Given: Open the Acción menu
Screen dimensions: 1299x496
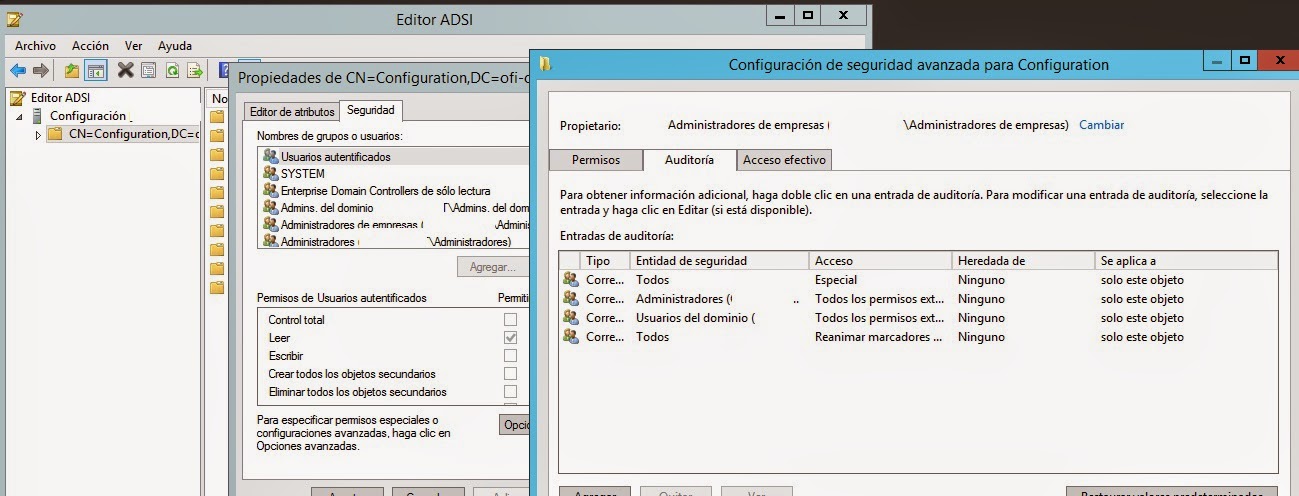Looking at the screenshot, I should tap(90, 46).
